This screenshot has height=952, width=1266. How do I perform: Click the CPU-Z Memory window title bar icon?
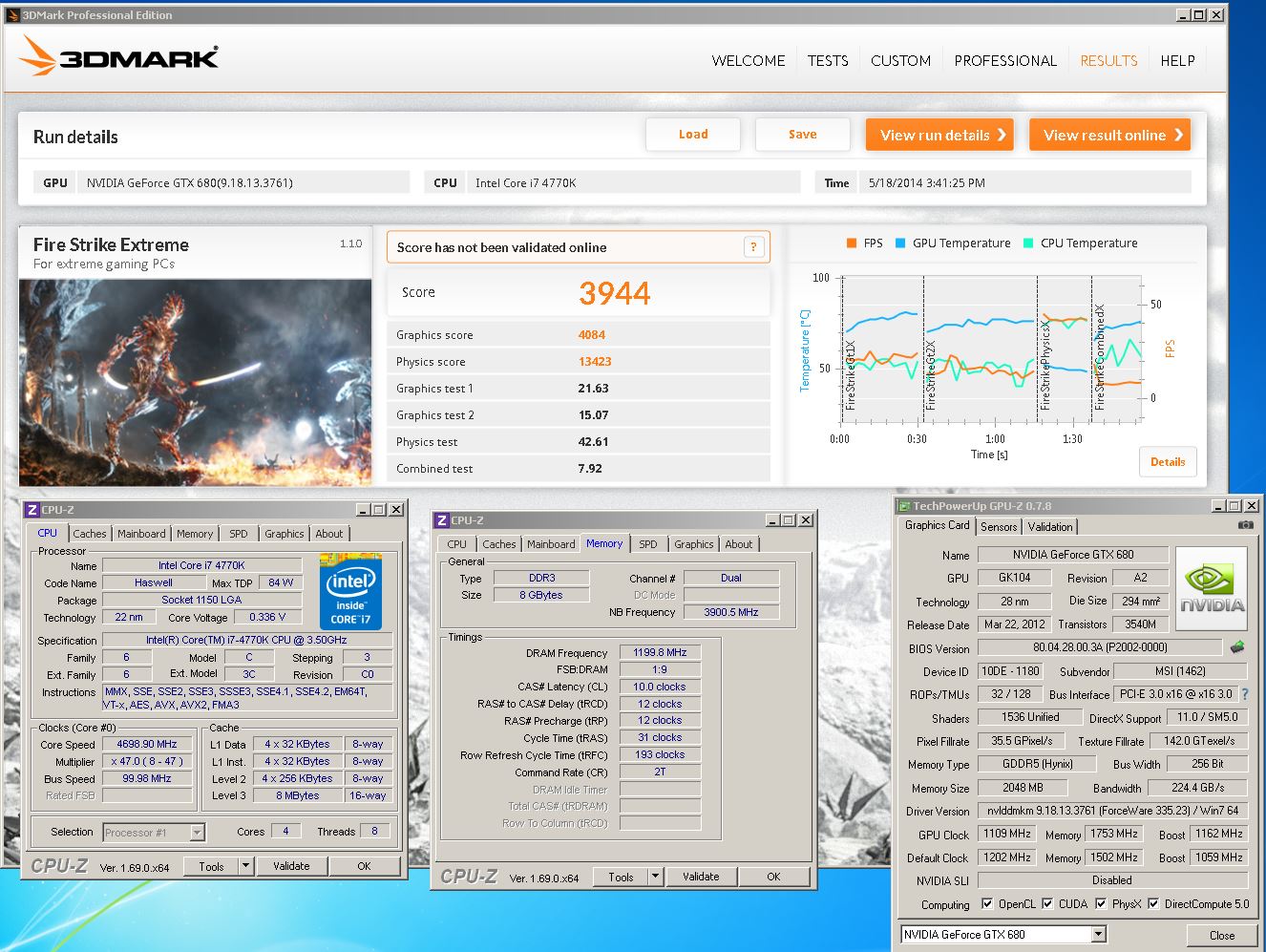point(442,520)
